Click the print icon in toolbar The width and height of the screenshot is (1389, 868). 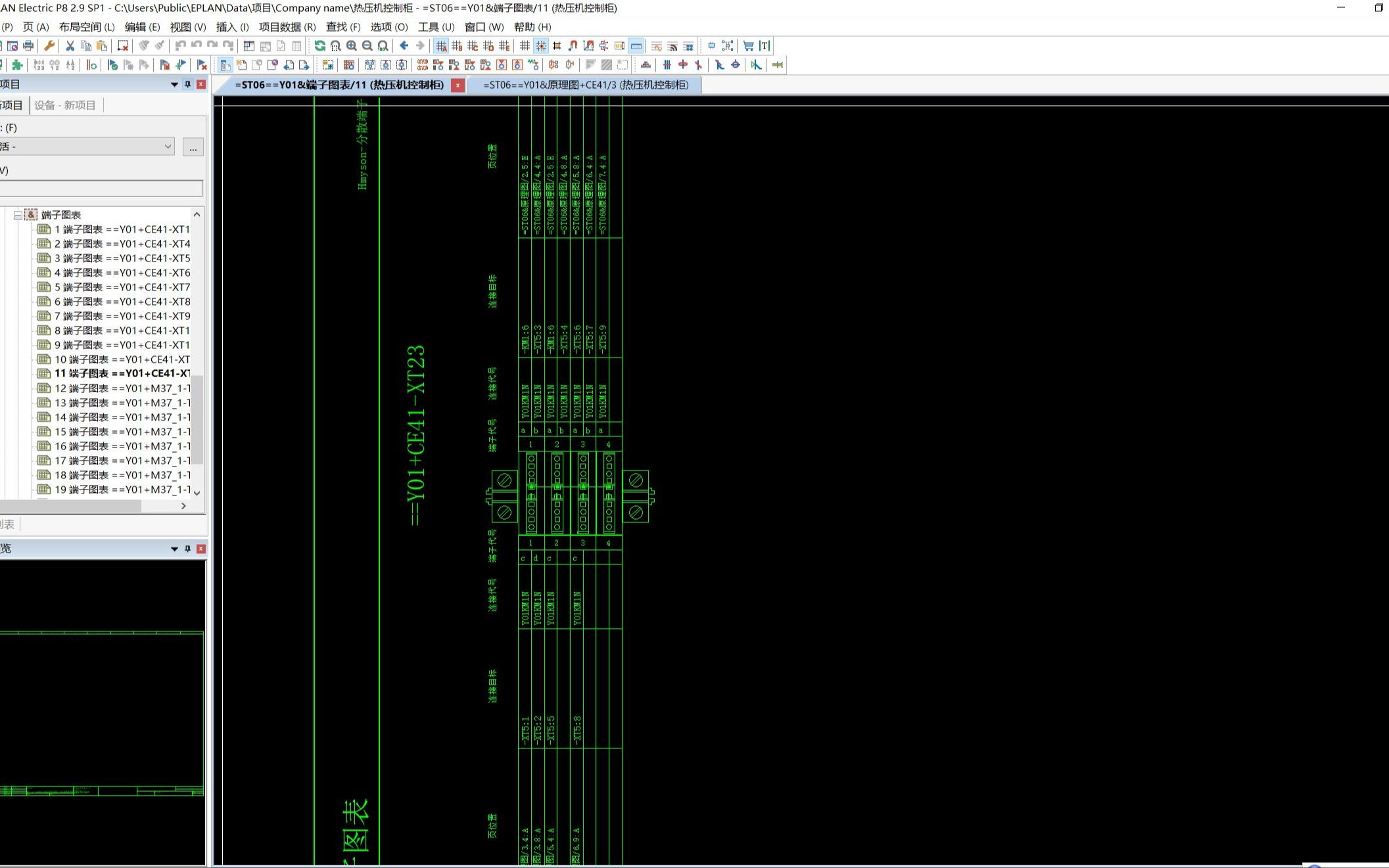[x=28, y=46]
